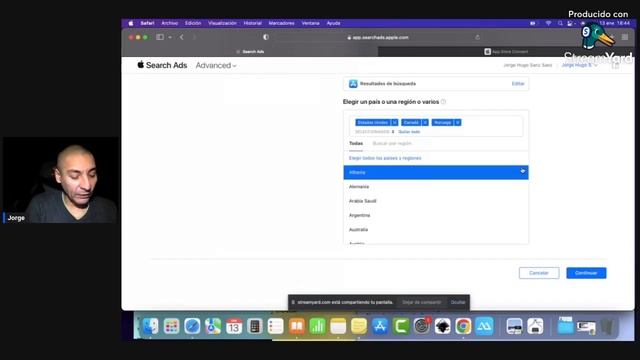Open Spotlight search in menu bar
The image size is (640, 360).
point(560,23)
